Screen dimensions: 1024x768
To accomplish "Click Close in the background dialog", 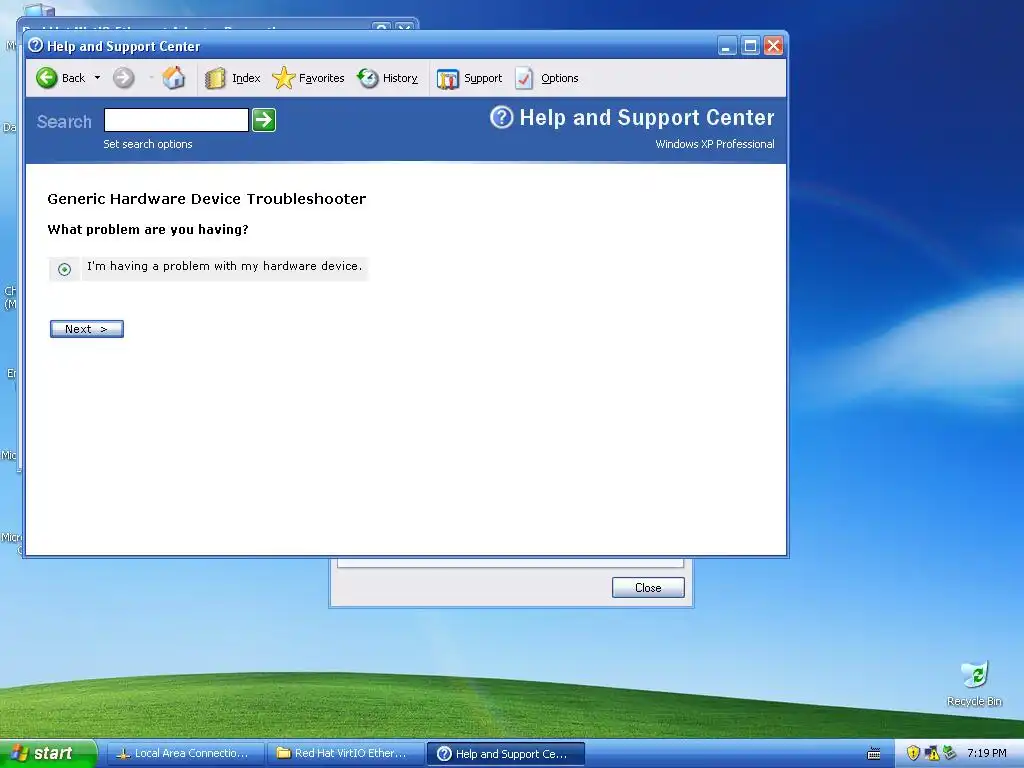I will click(x=648, y=588).
